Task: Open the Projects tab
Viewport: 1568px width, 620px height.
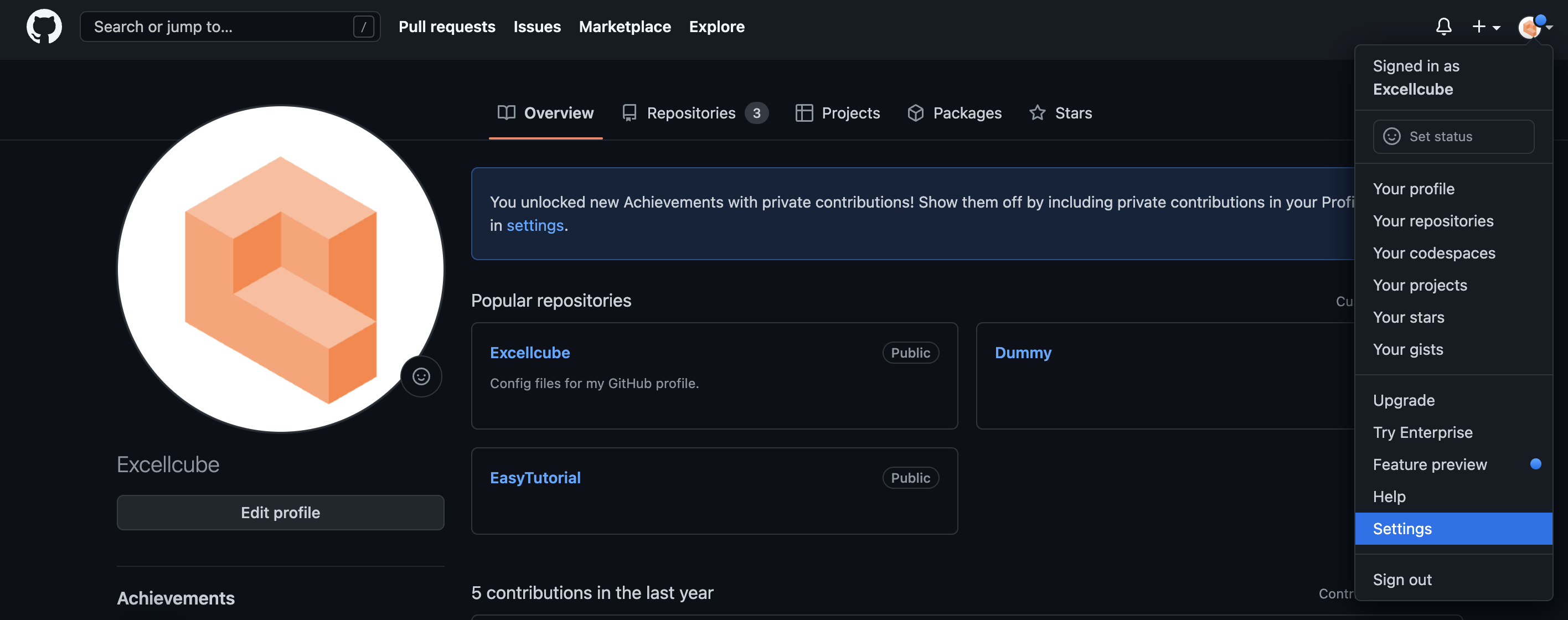Action: (838, 113)
